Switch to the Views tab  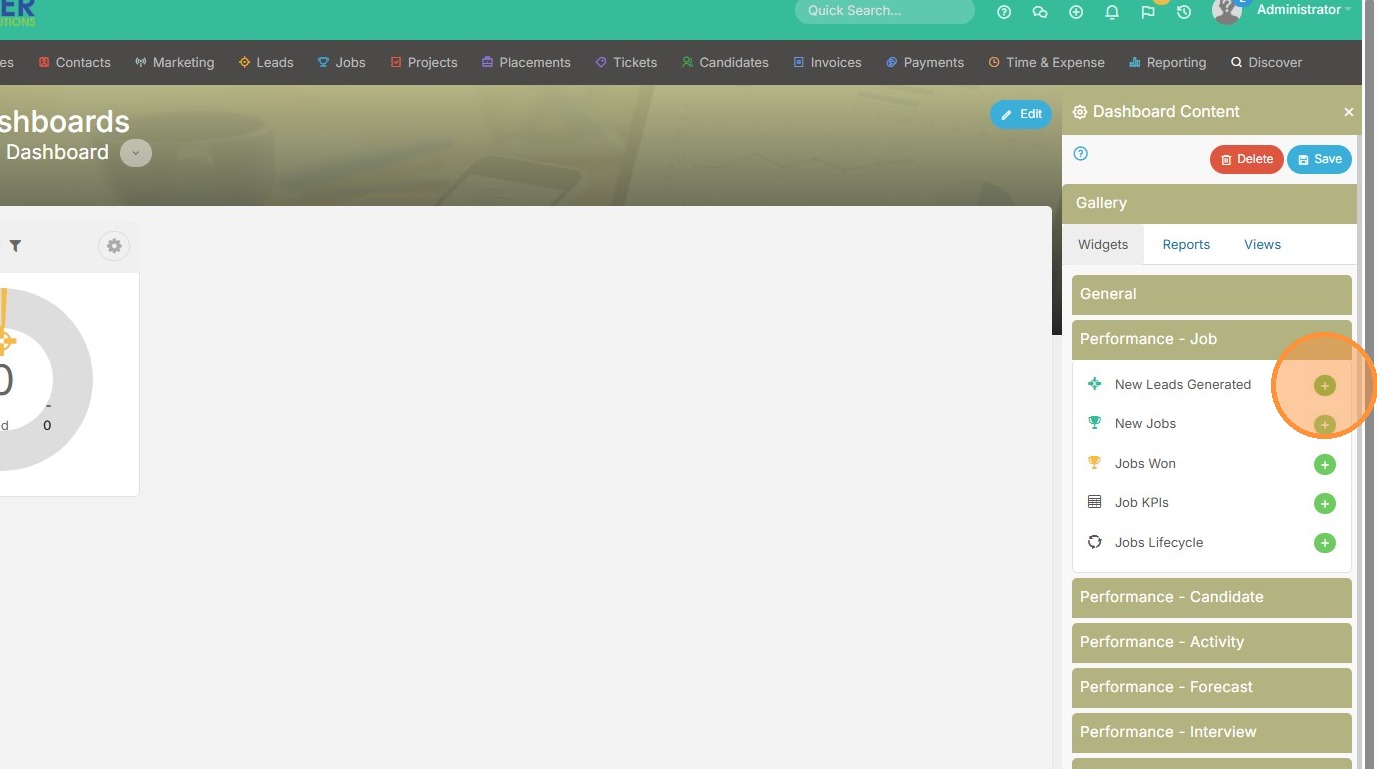coord(1262,244)
